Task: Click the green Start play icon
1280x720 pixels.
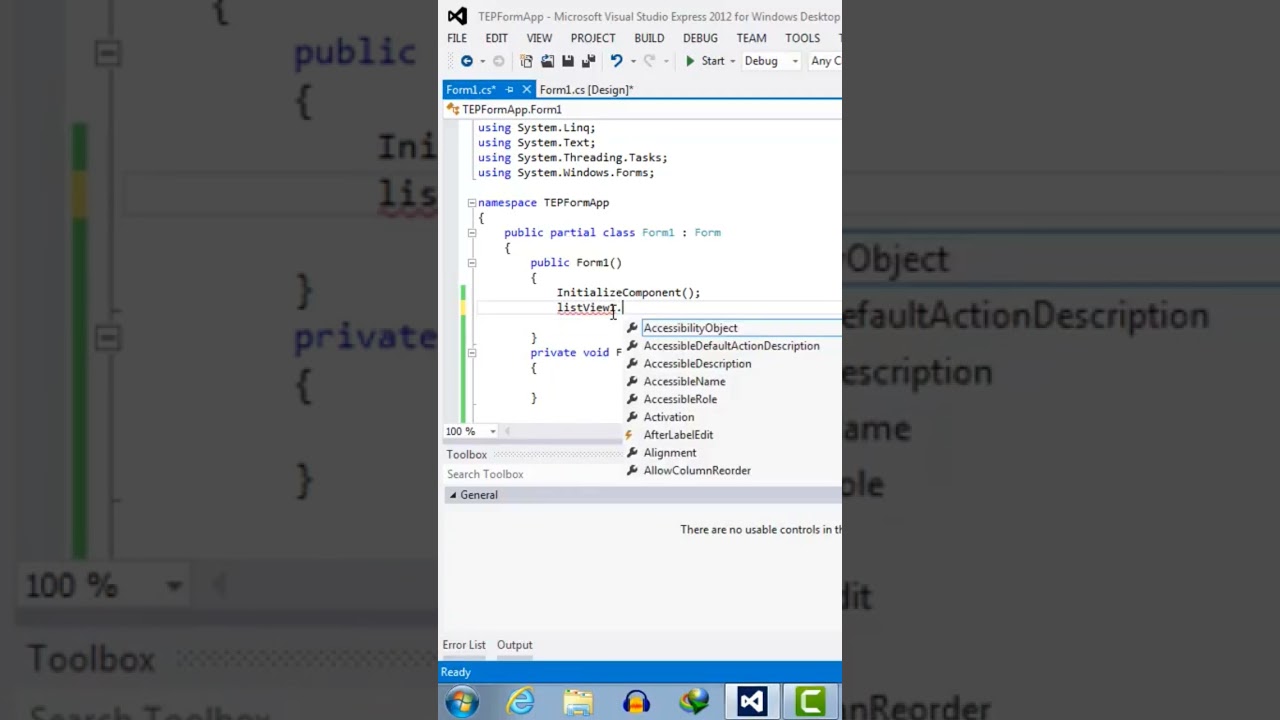Action: point(690,61)
